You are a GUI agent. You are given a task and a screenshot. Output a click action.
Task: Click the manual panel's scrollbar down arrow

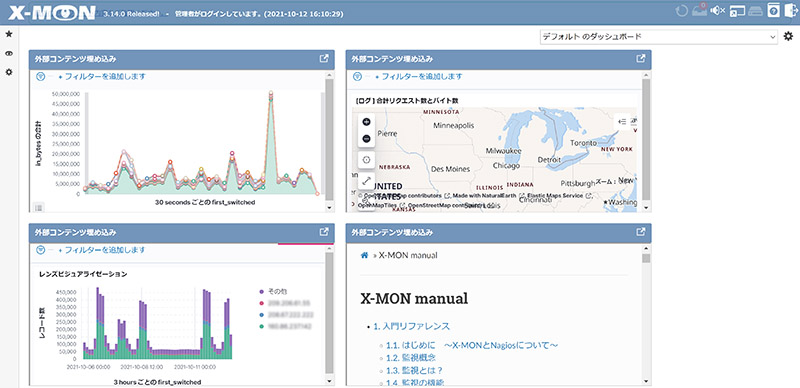646,381
